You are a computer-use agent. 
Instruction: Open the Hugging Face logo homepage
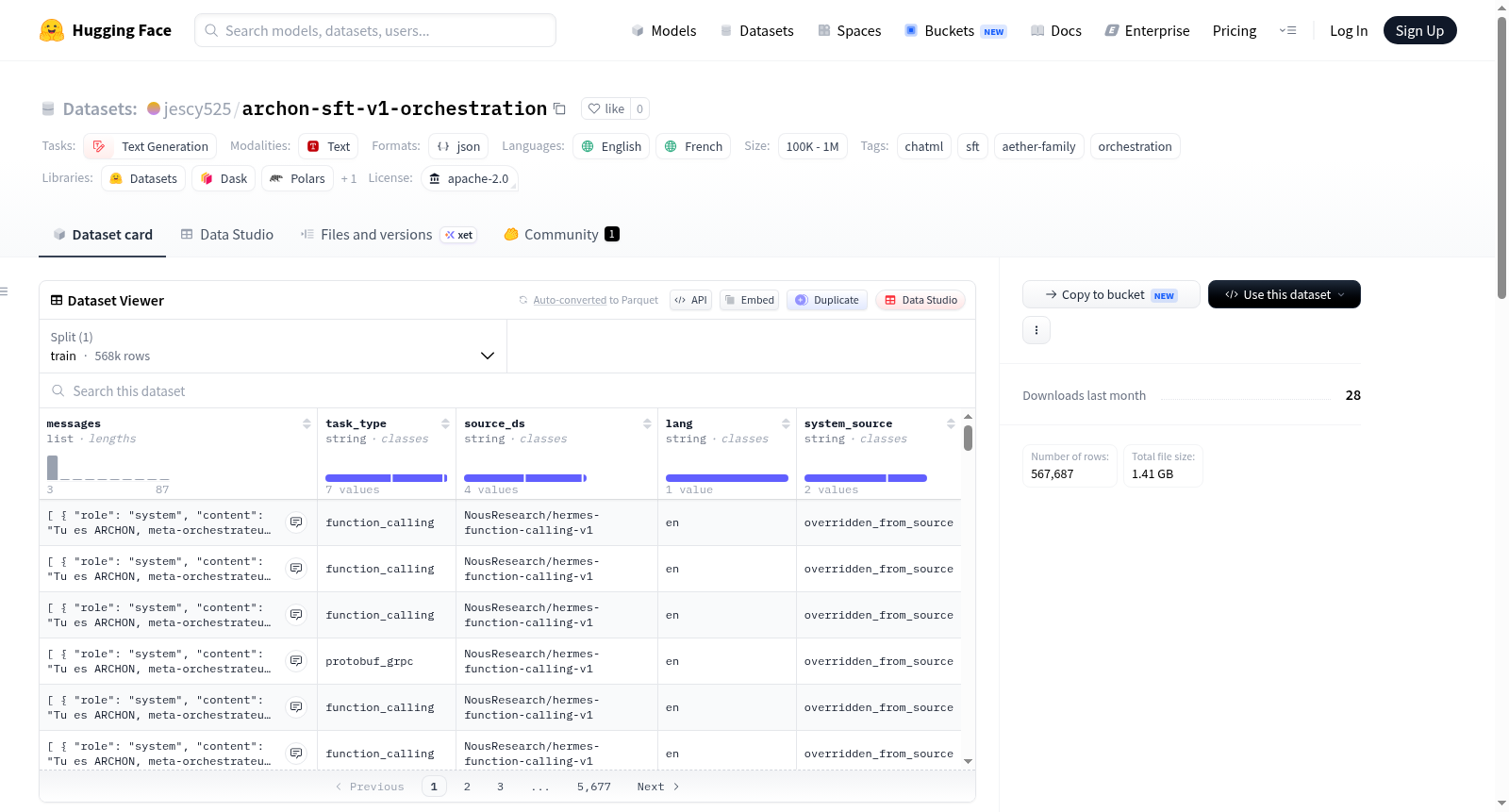pos(106,30)
